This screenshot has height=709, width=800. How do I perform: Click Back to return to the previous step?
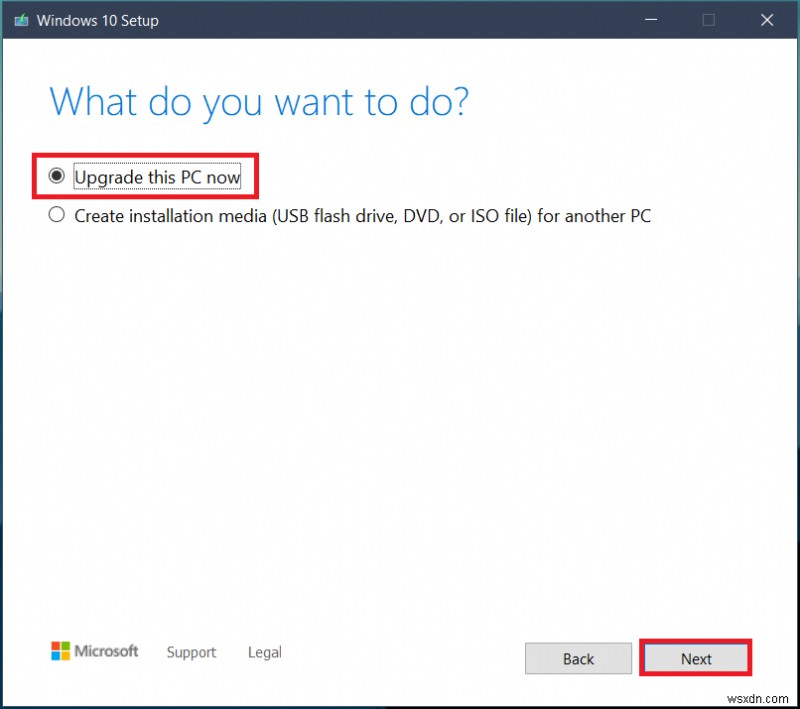click(578, 658)
